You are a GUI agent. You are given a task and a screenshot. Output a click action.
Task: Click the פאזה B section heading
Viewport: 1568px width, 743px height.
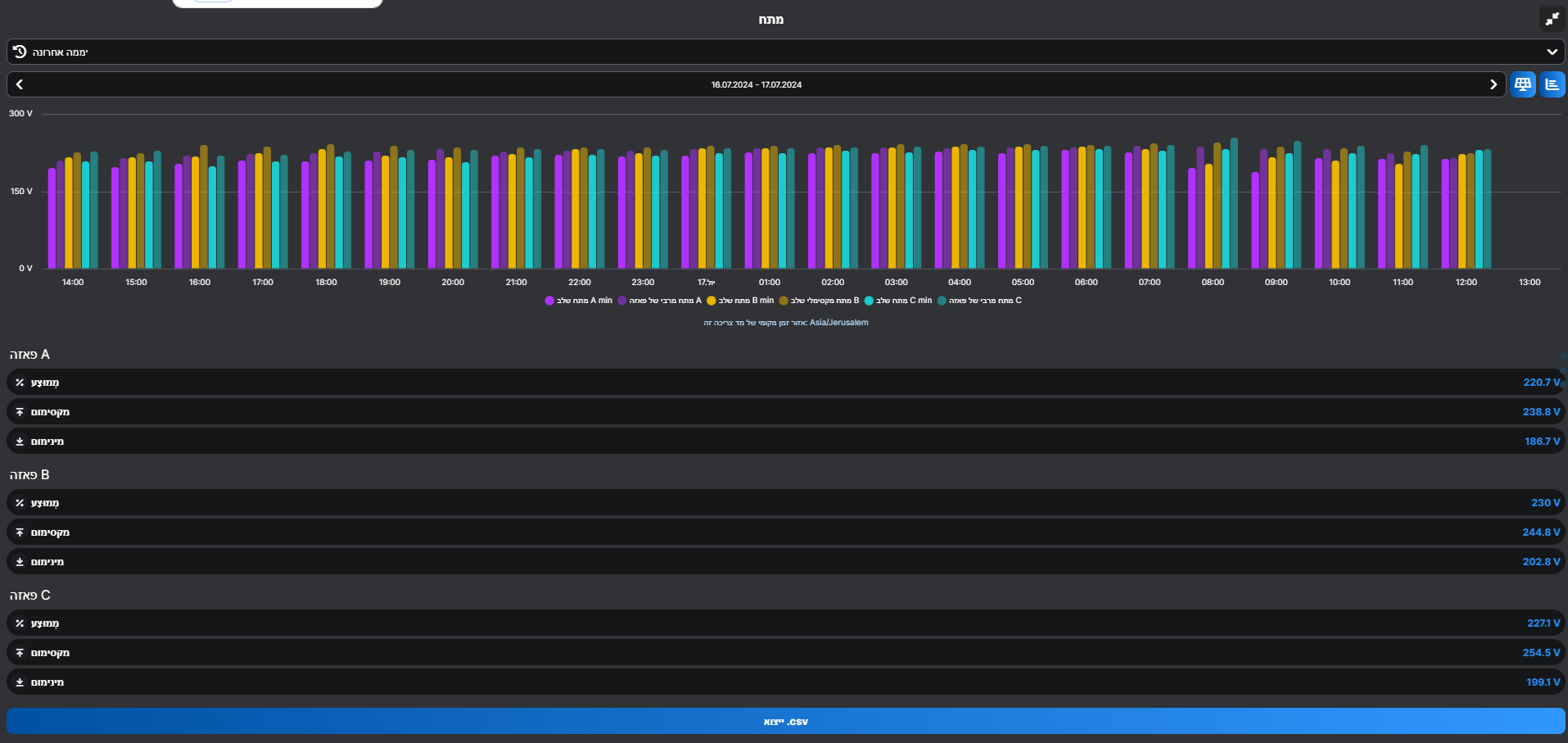click(29, 475)
